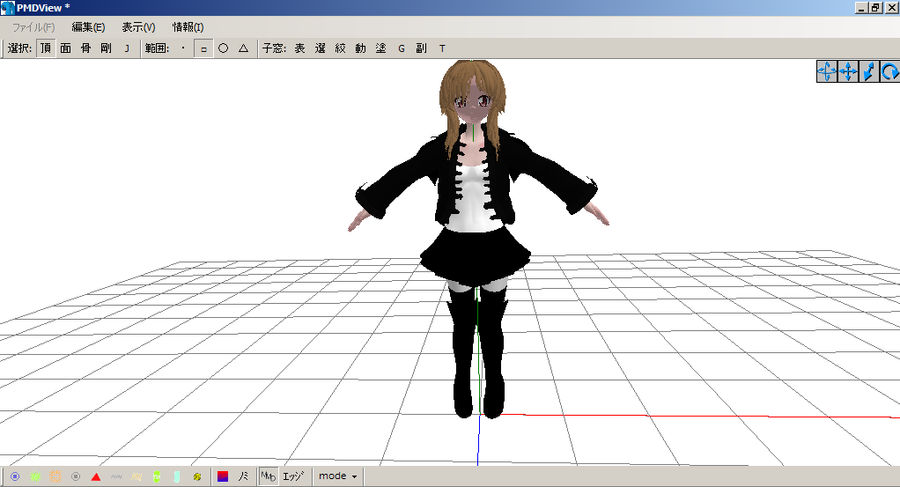This screenshot has width=900, height=487.
Task: Select the circle range shape
Action: [223, 48]
